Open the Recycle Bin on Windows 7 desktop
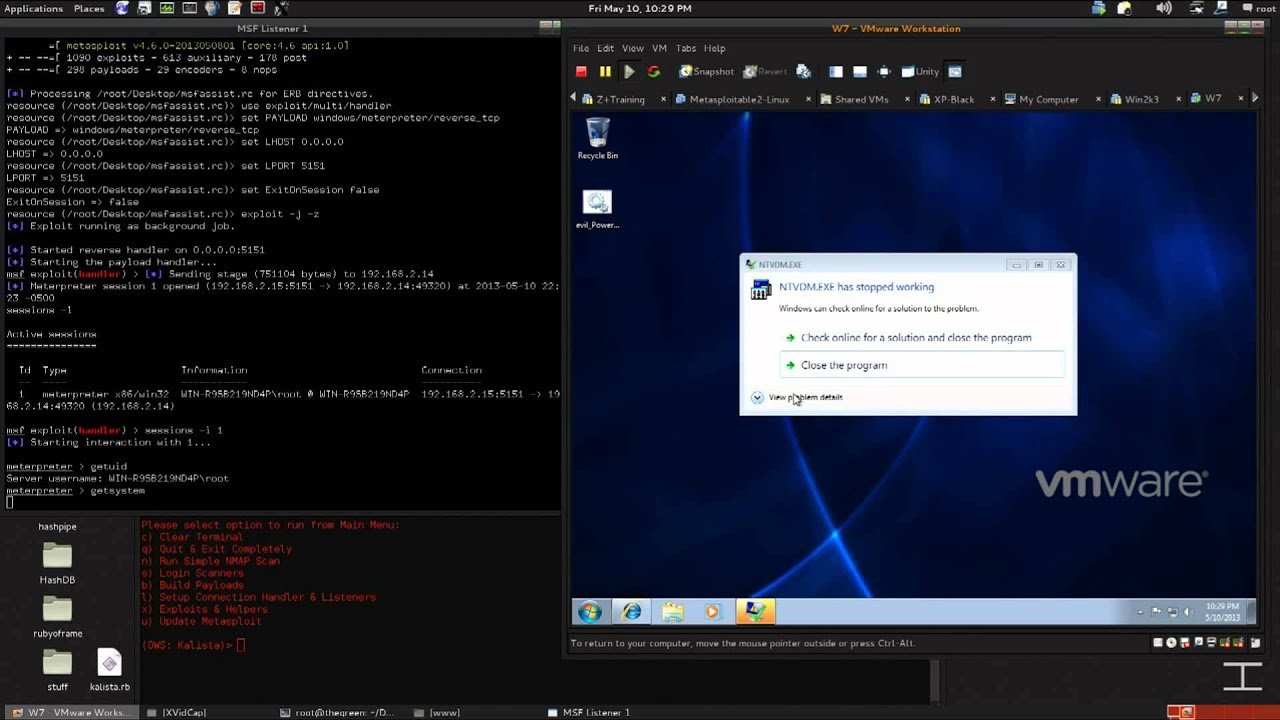This screenshot has height=720, width=1280. point(597,138)
